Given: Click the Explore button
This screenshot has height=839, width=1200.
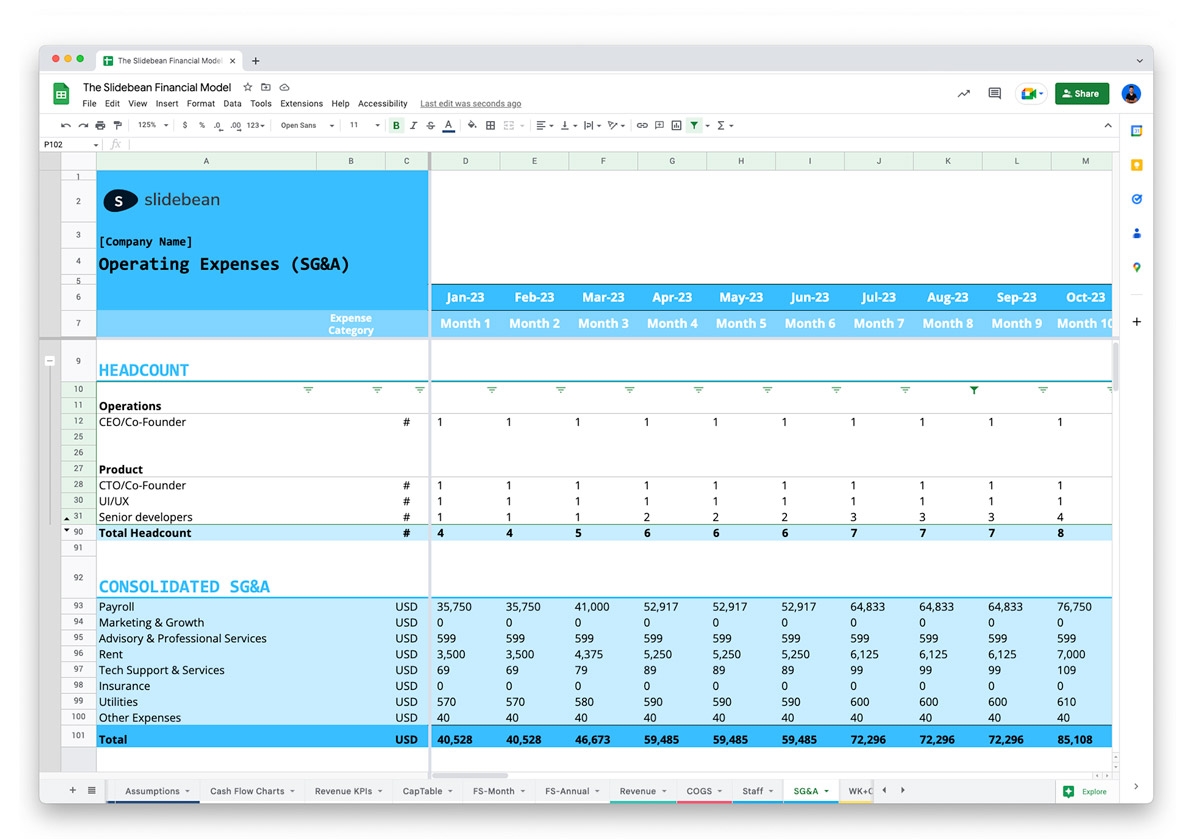Looking at the screenshot, I should (1085, 791).
